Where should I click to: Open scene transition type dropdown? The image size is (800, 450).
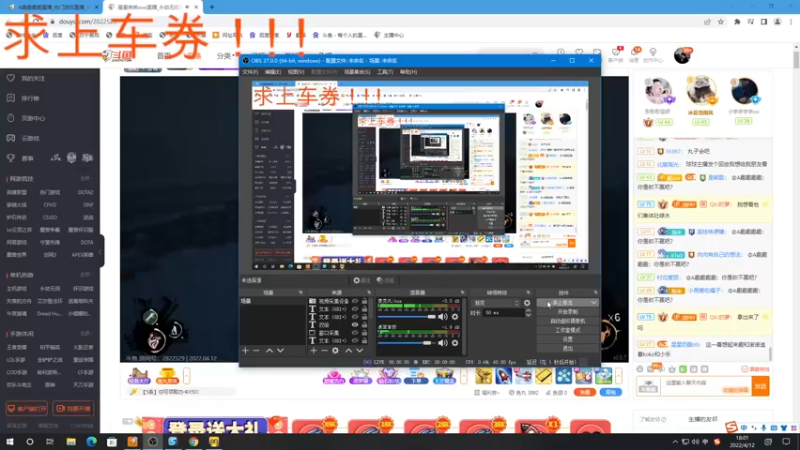(495, 303)
